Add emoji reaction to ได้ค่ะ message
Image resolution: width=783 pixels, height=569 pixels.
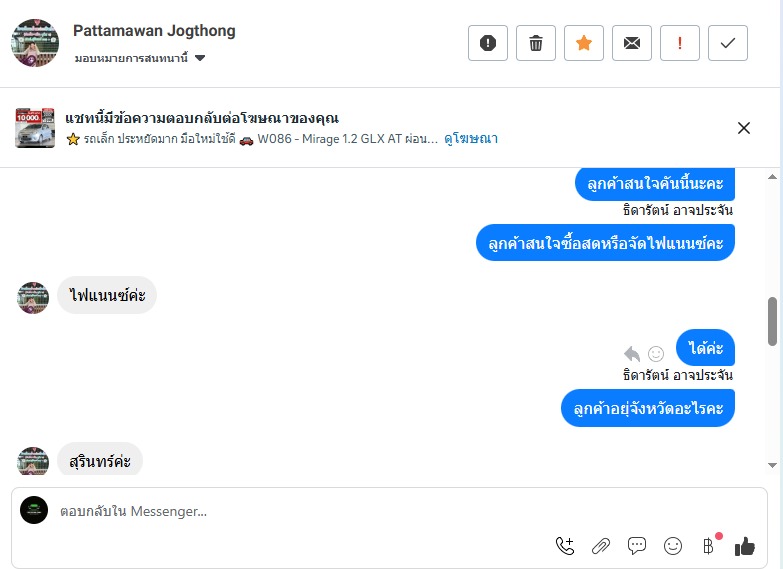[656, 353]
